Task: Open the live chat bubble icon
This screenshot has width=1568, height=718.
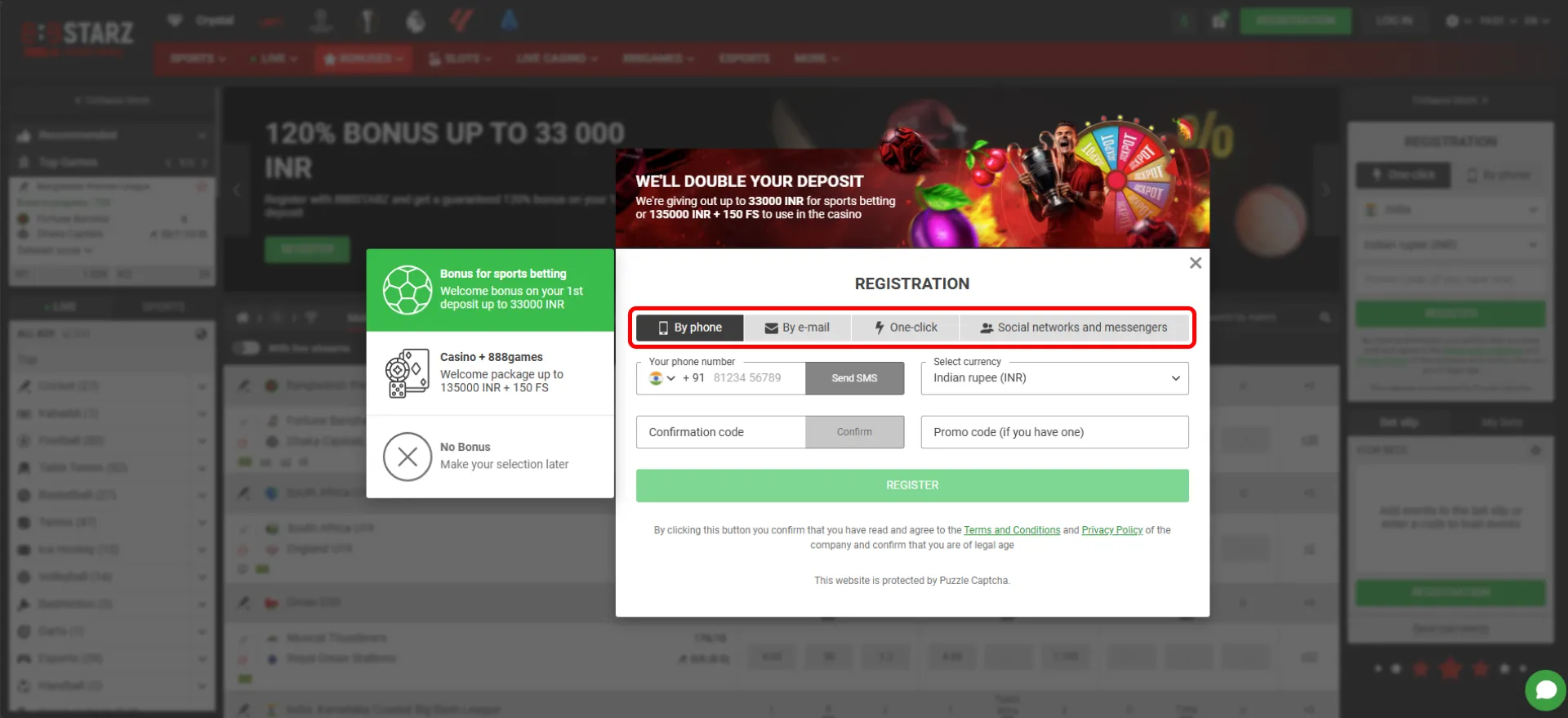Action: coord(1545,690)
